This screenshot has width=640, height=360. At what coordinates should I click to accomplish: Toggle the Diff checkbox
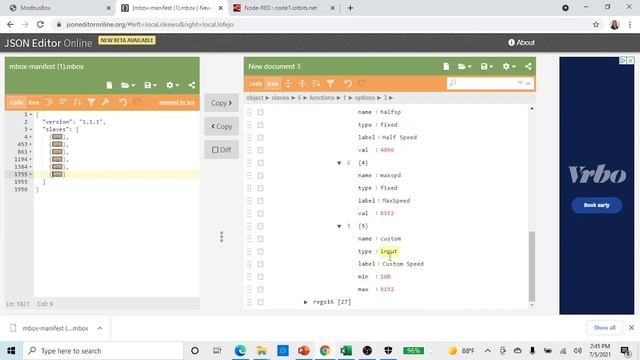point(221,150)
